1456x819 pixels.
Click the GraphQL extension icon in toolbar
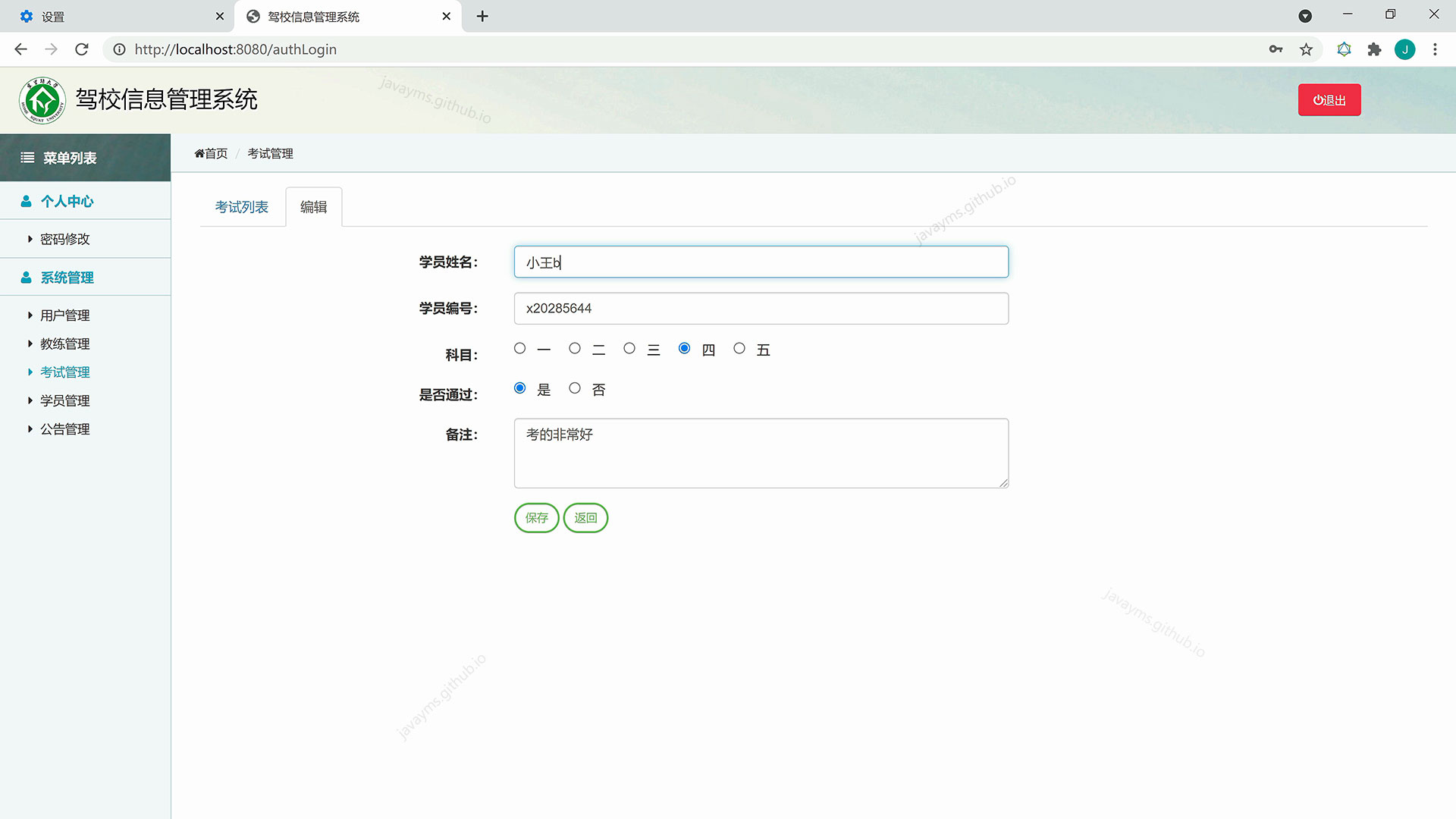pyautogui.click(x=1344, y=49)
